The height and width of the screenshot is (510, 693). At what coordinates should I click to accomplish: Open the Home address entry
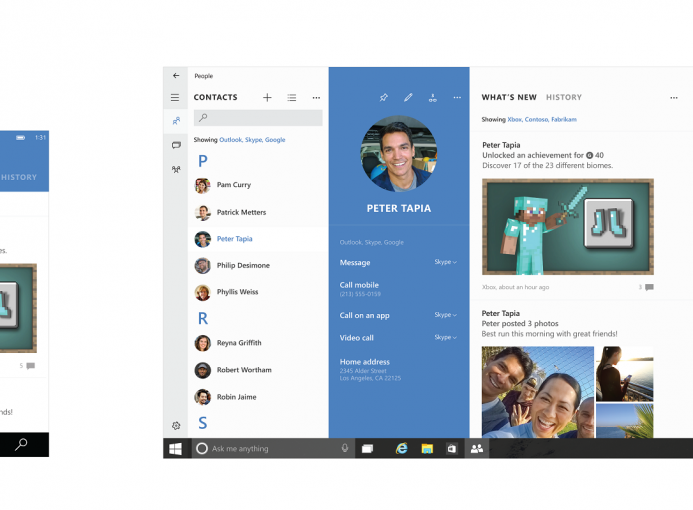[x=370, y=369]
